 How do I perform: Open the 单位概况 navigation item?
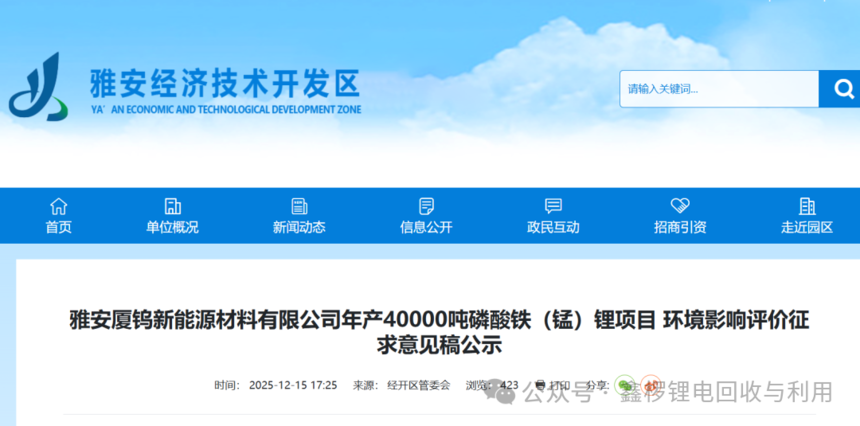pyautogui.click(x=172, y=216)
